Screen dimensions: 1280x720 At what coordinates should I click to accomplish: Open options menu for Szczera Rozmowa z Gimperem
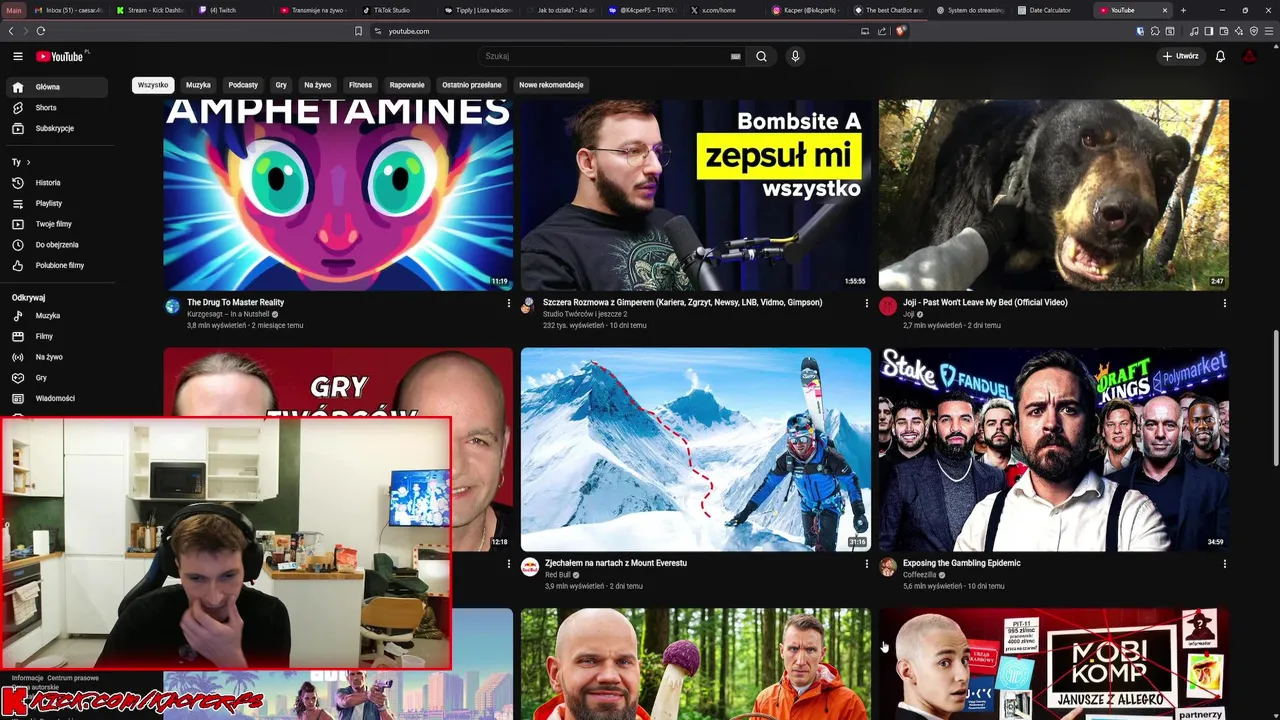click(x=866, y=303)
